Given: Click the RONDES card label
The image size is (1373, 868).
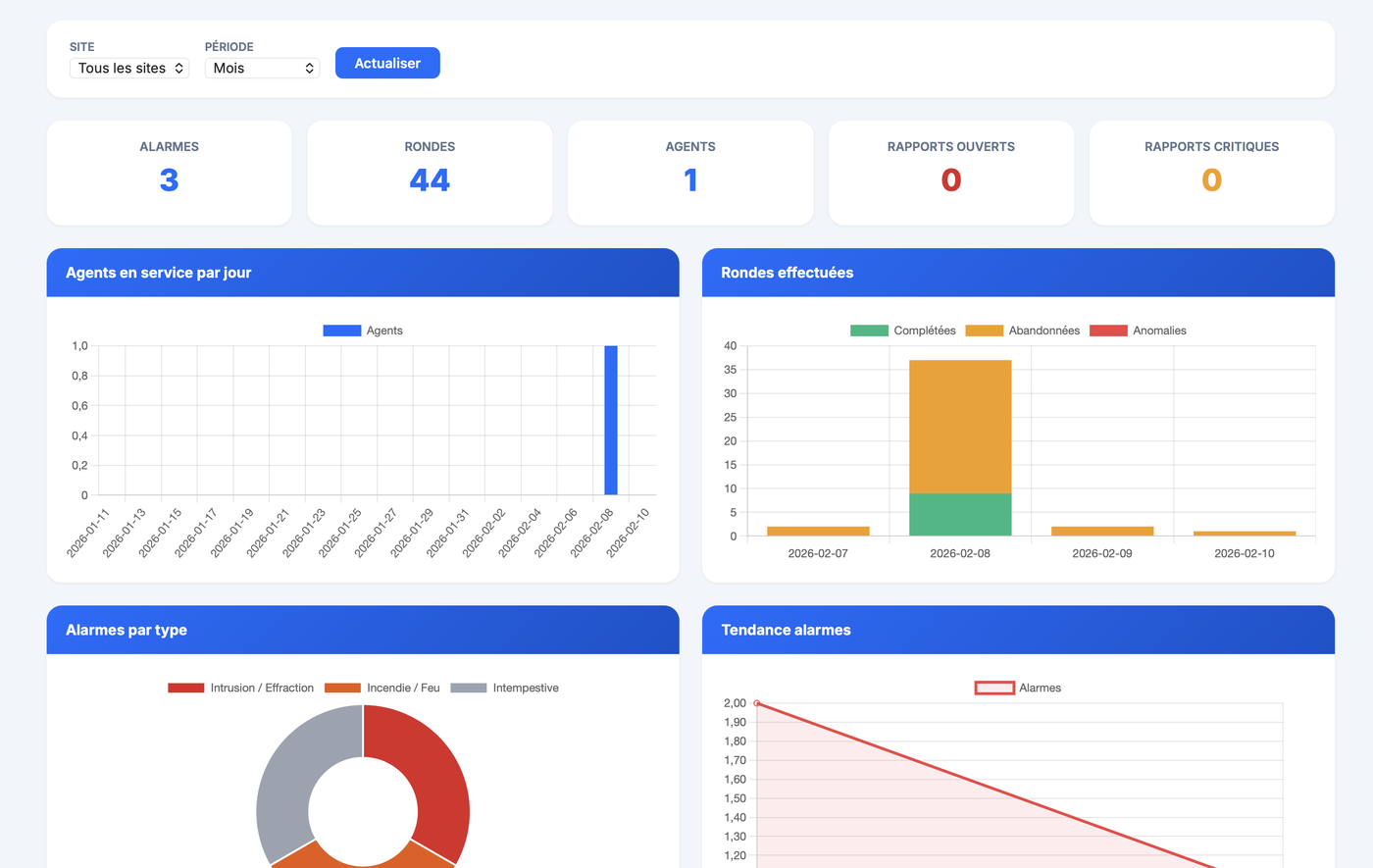Looking at the screenshot, I should pyautogui.click(x=430, y=146).
